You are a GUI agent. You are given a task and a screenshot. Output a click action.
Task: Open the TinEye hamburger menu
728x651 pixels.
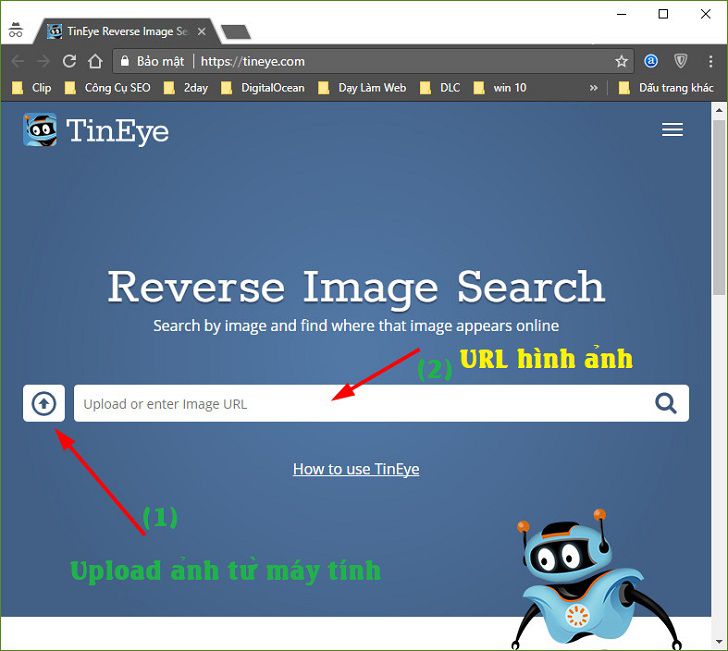672,130
